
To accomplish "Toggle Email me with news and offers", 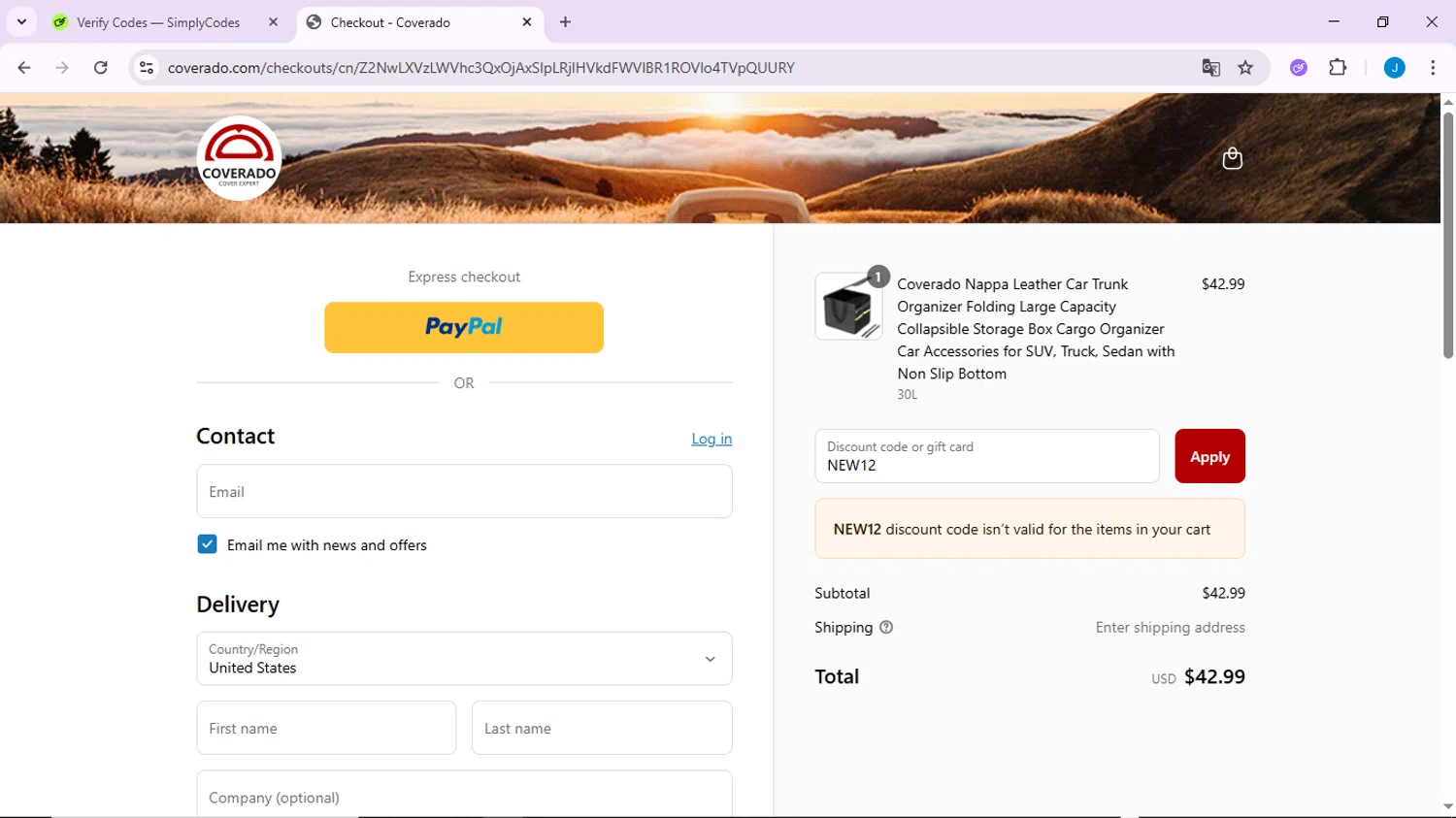I will tap(207, 544).
